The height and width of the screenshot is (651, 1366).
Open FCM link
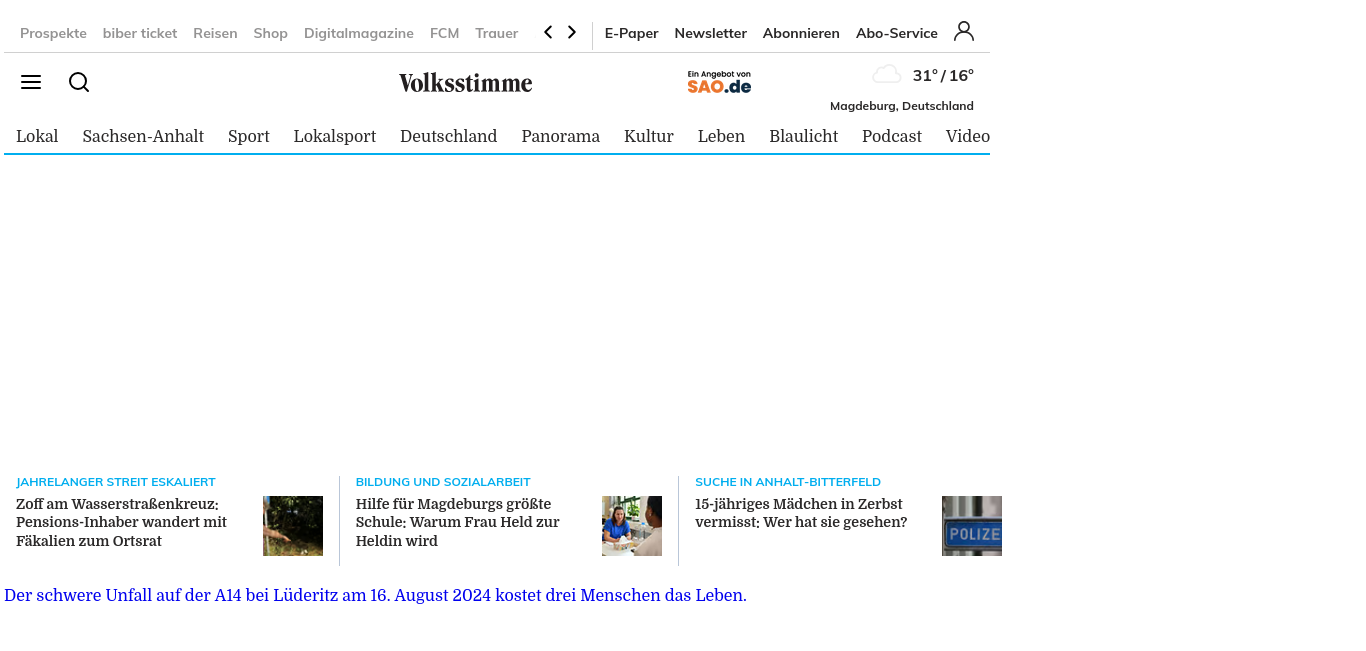444,33
